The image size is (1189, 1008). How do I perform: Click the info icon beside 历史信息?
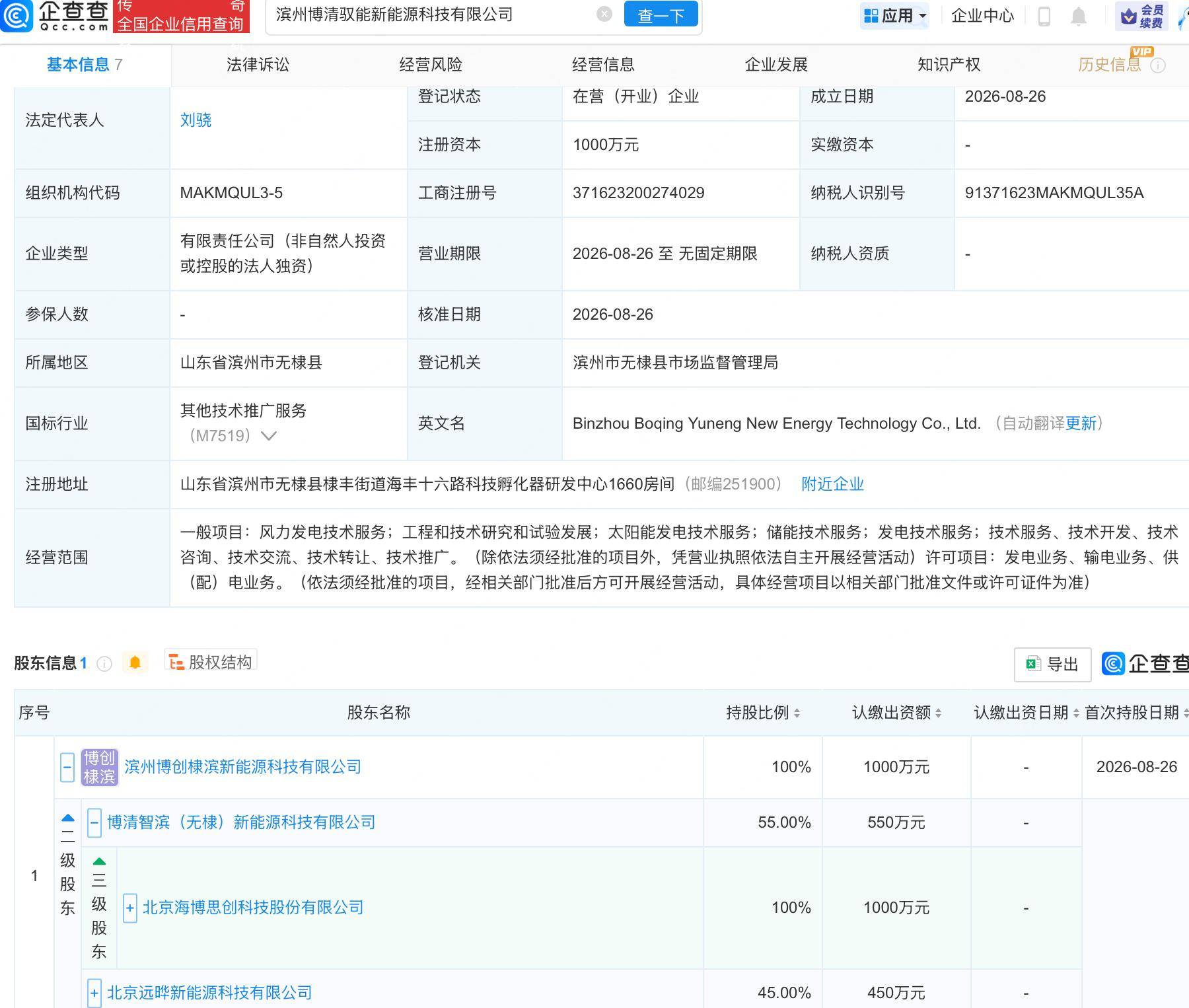coord(1158,65)
